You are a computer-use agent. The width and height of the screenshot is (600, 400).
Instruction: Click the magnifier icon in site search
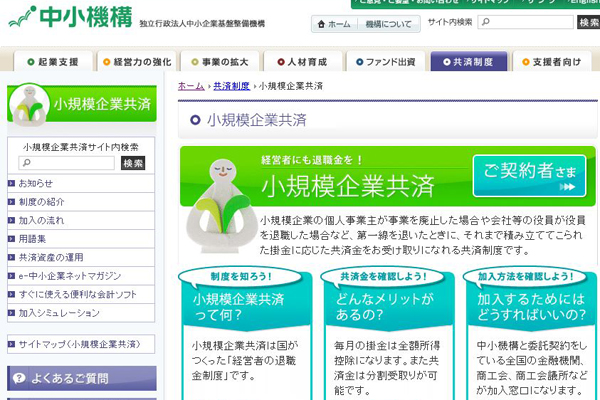pyautogui.click(x=486, y=22)
